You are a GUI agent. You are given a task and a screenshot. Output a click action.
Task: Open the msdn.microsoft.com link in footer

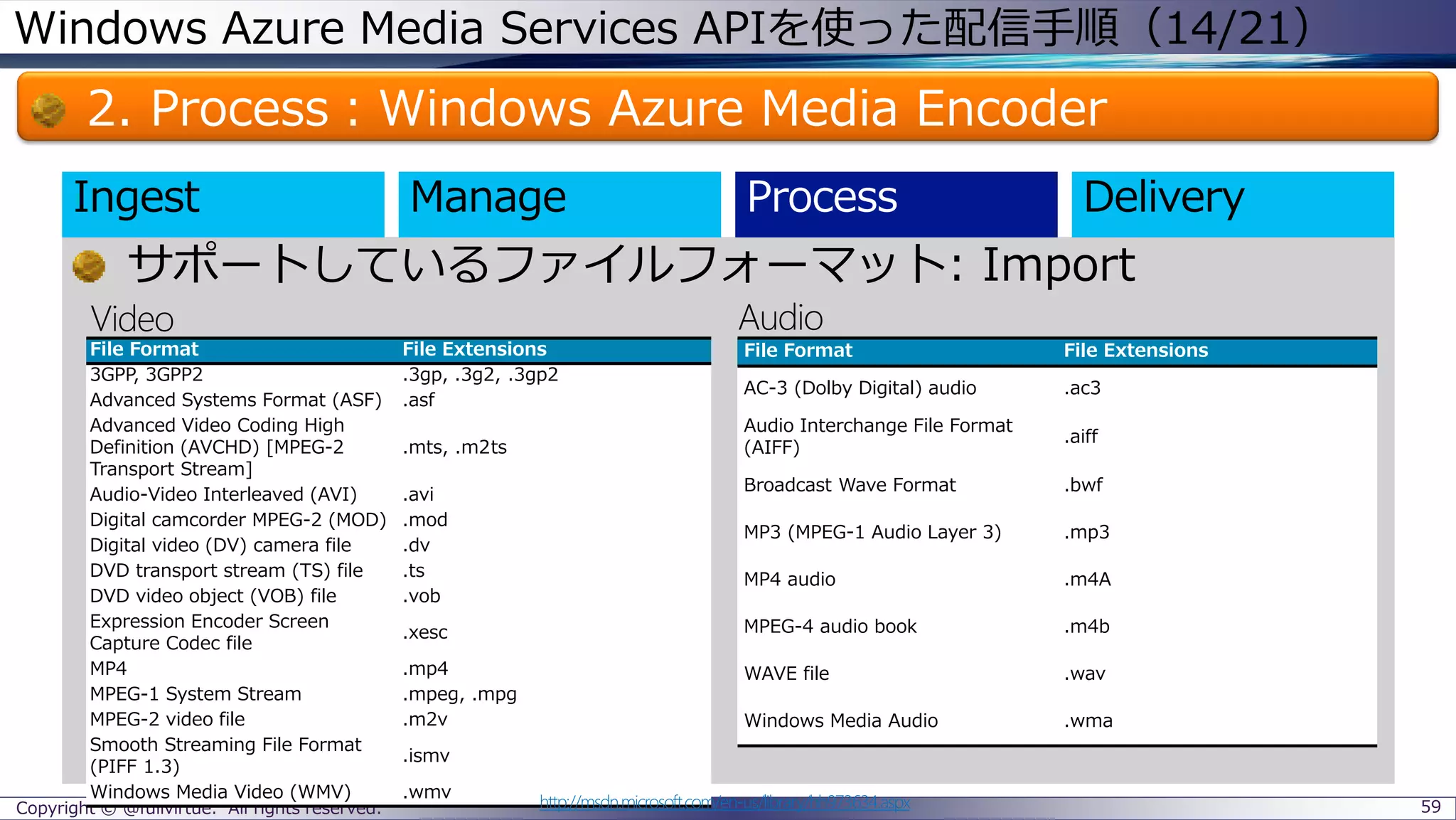724,802
